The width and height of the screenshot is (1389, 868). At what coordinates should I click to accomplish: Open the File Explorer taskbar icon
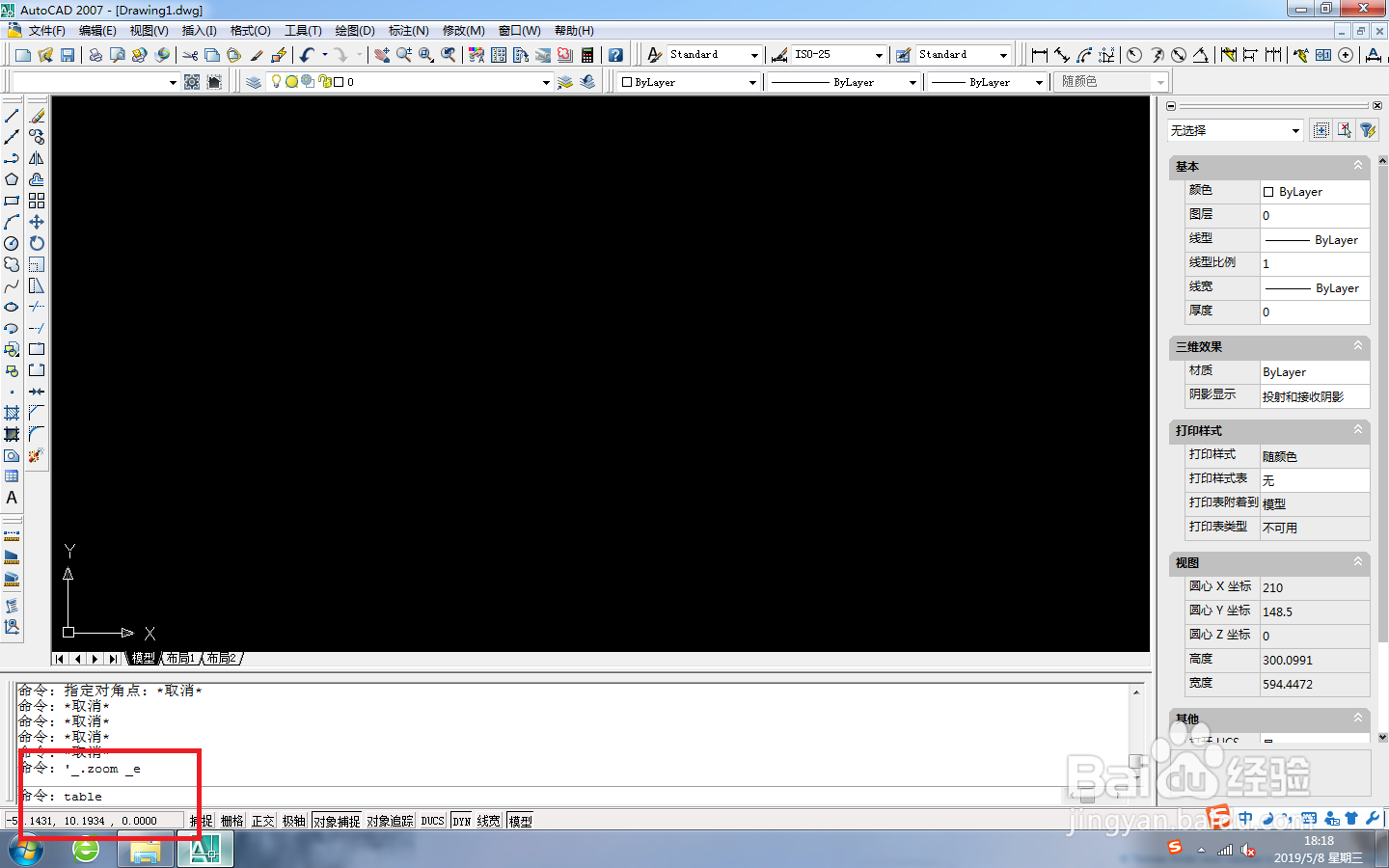[x=146, y=850]
